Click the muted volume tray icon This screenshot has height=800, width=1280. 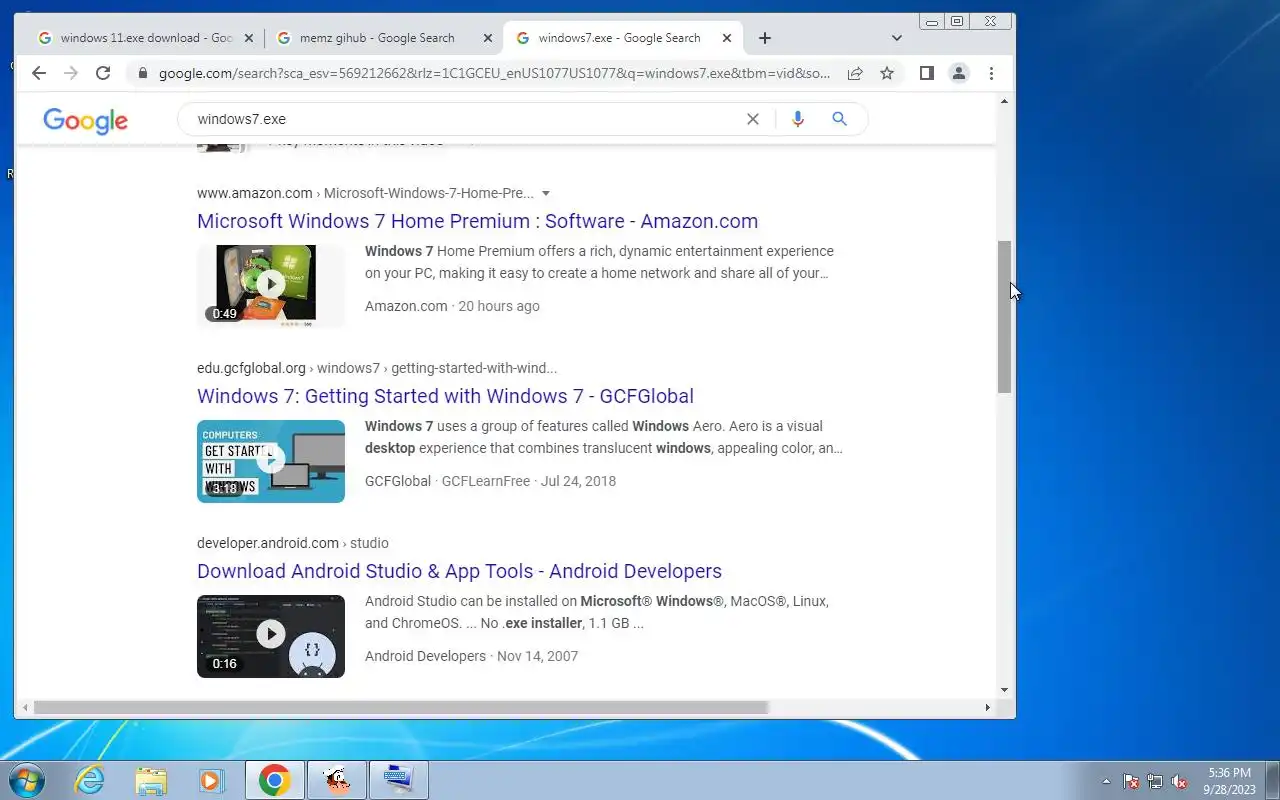tap(1180, 782)
